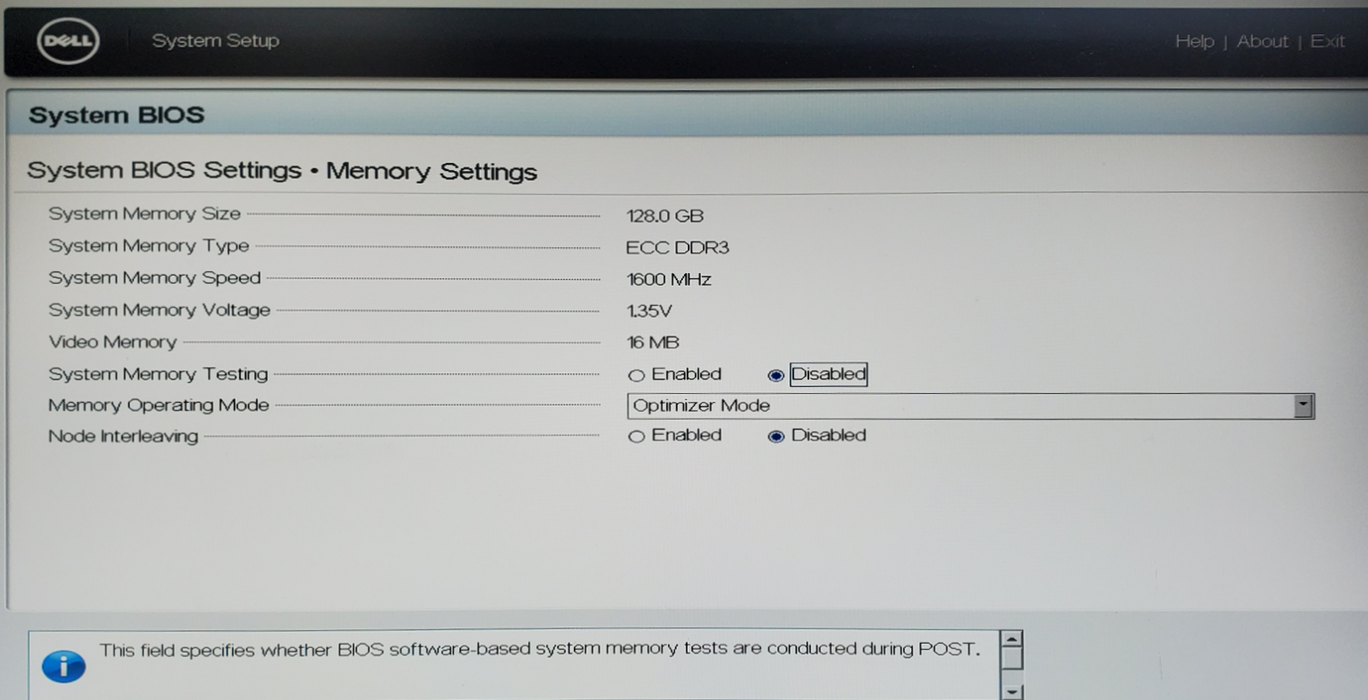Click the System Memory Type label
The height and width of the screenshot is (700, 1368).
point(148,246)
